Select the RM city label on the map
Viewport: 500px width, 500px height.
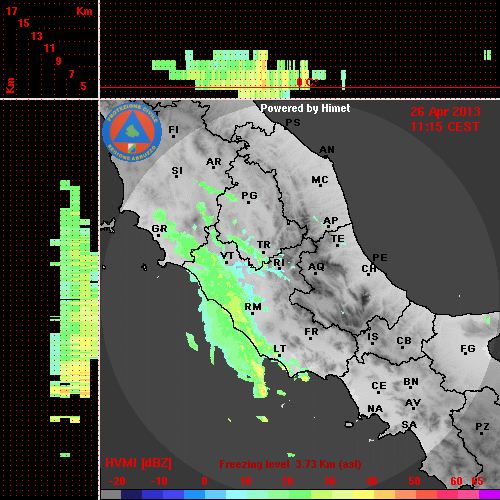[253, 307]
